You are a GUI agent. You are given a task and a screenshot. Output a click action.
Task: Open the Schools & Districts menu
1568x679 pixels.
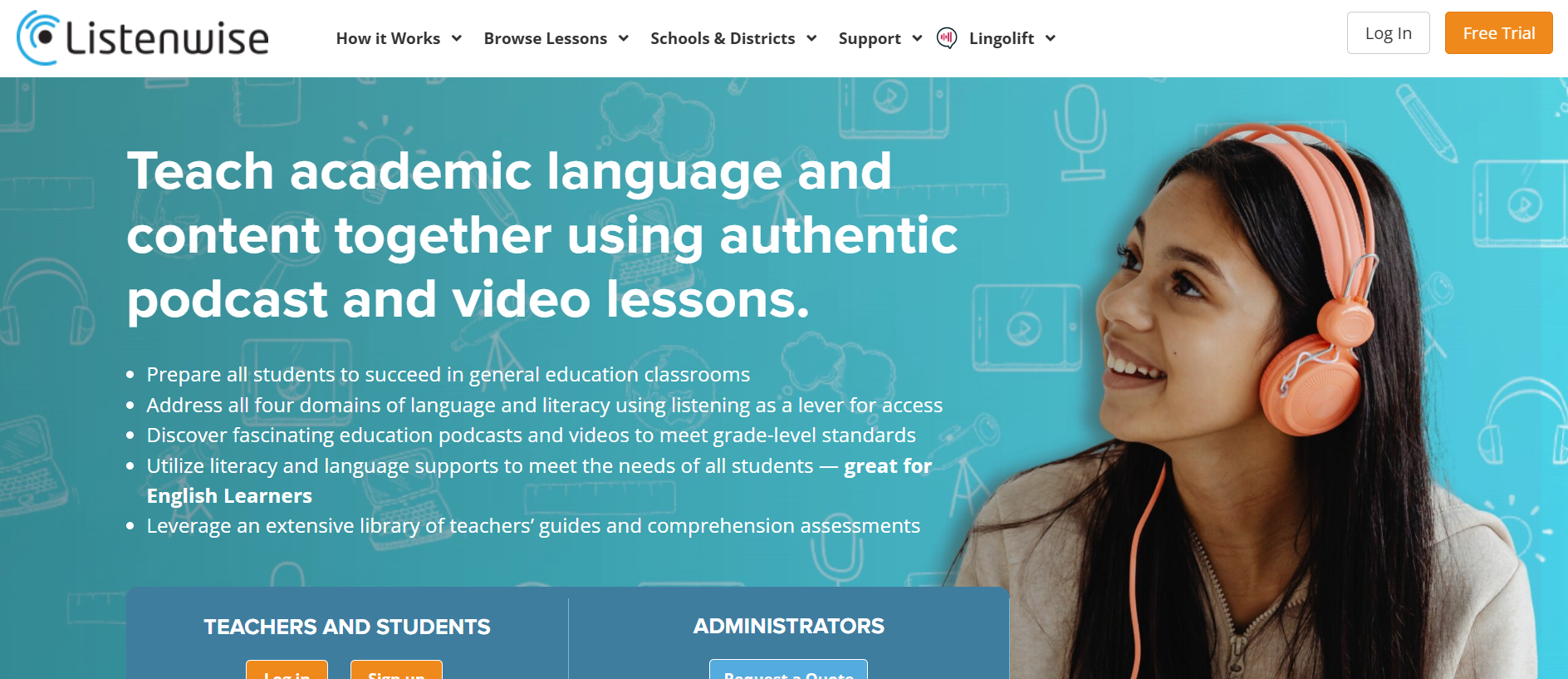pos(723,38)
